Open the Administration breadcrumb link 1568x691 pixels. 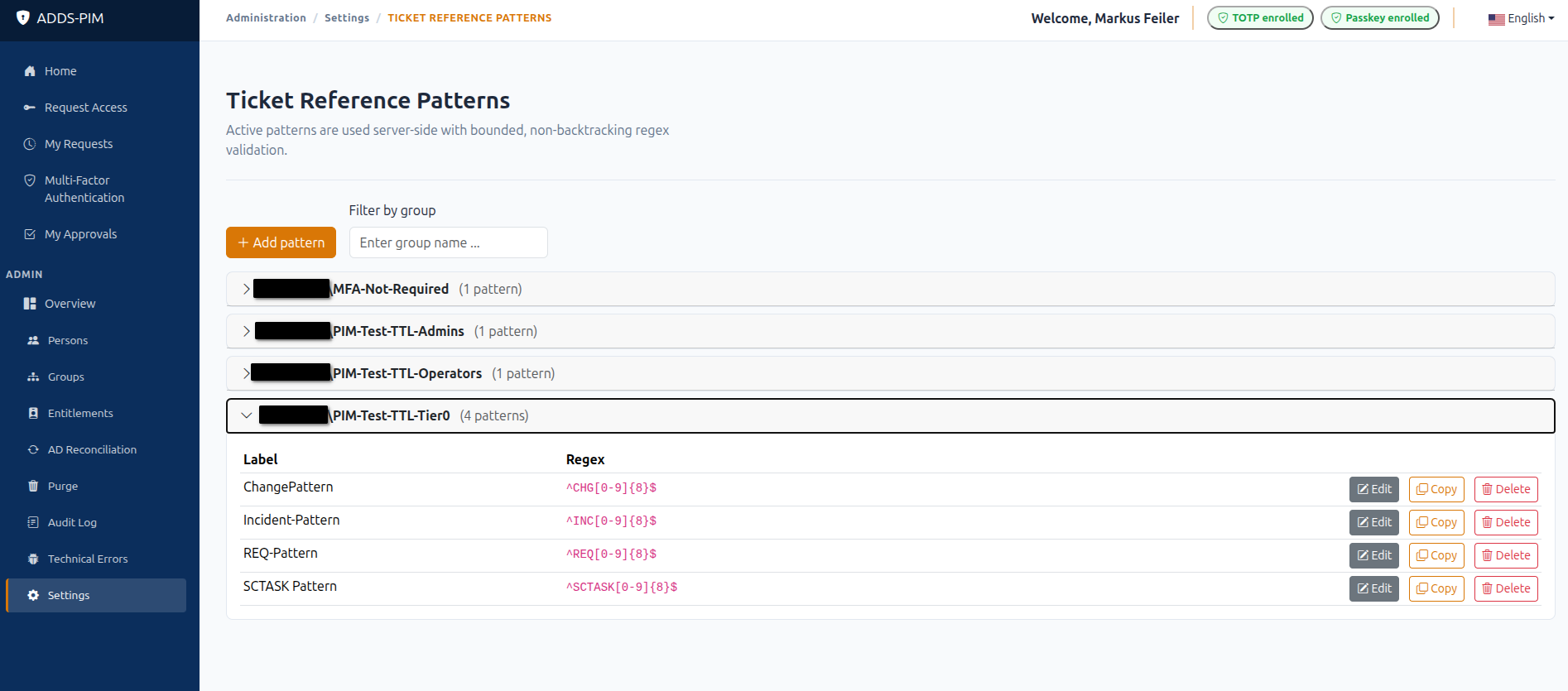266,17
